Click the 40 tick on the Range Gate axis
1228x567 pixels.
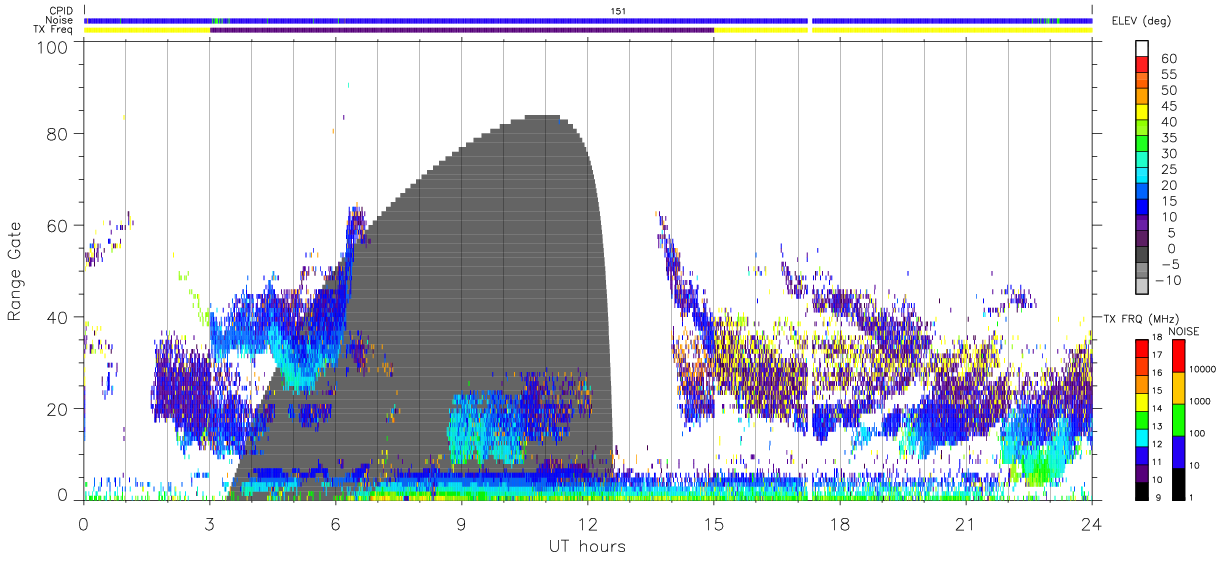(x=58, y=317)
